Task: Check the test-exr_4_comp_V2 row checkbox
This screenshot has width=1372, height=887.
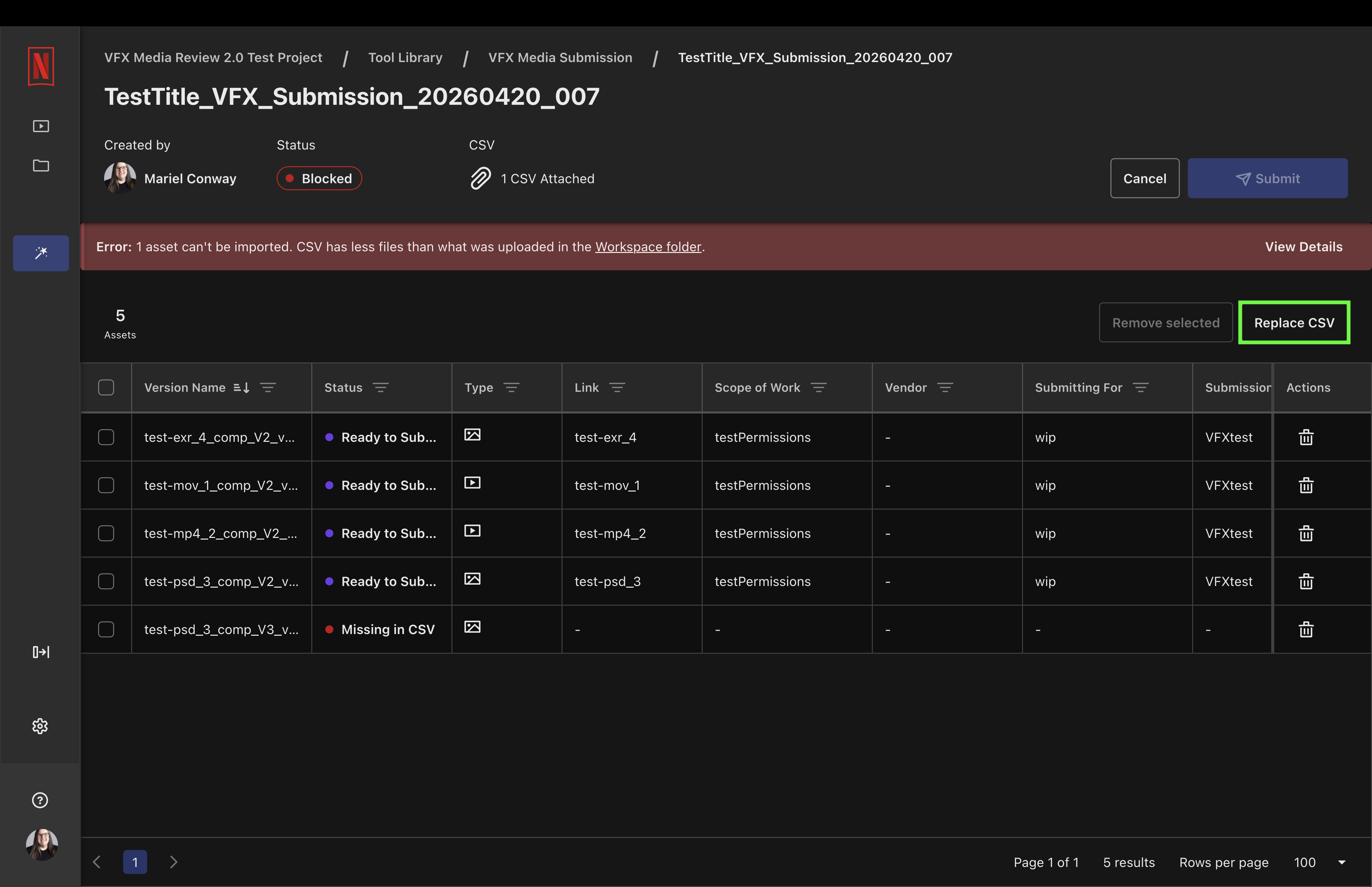Action: 106,437
